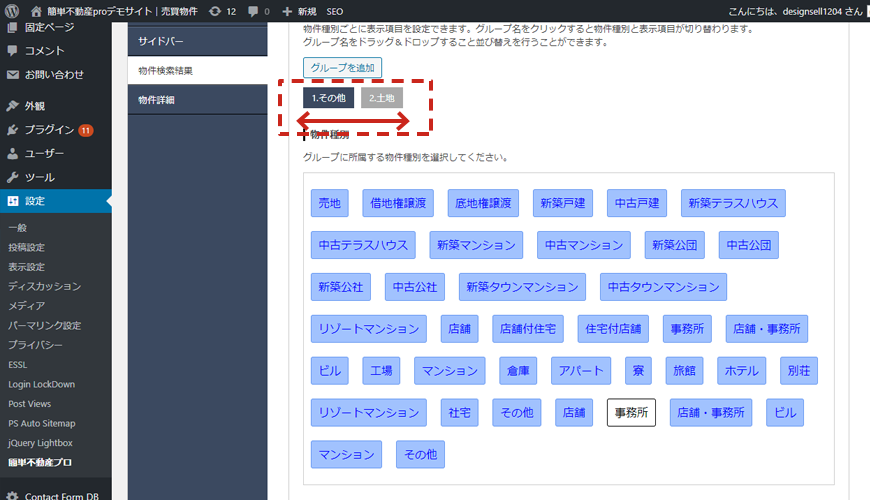Select the white unselected 事務所 tag
Viewport: 870px width, 500px height.
point(631,412)
